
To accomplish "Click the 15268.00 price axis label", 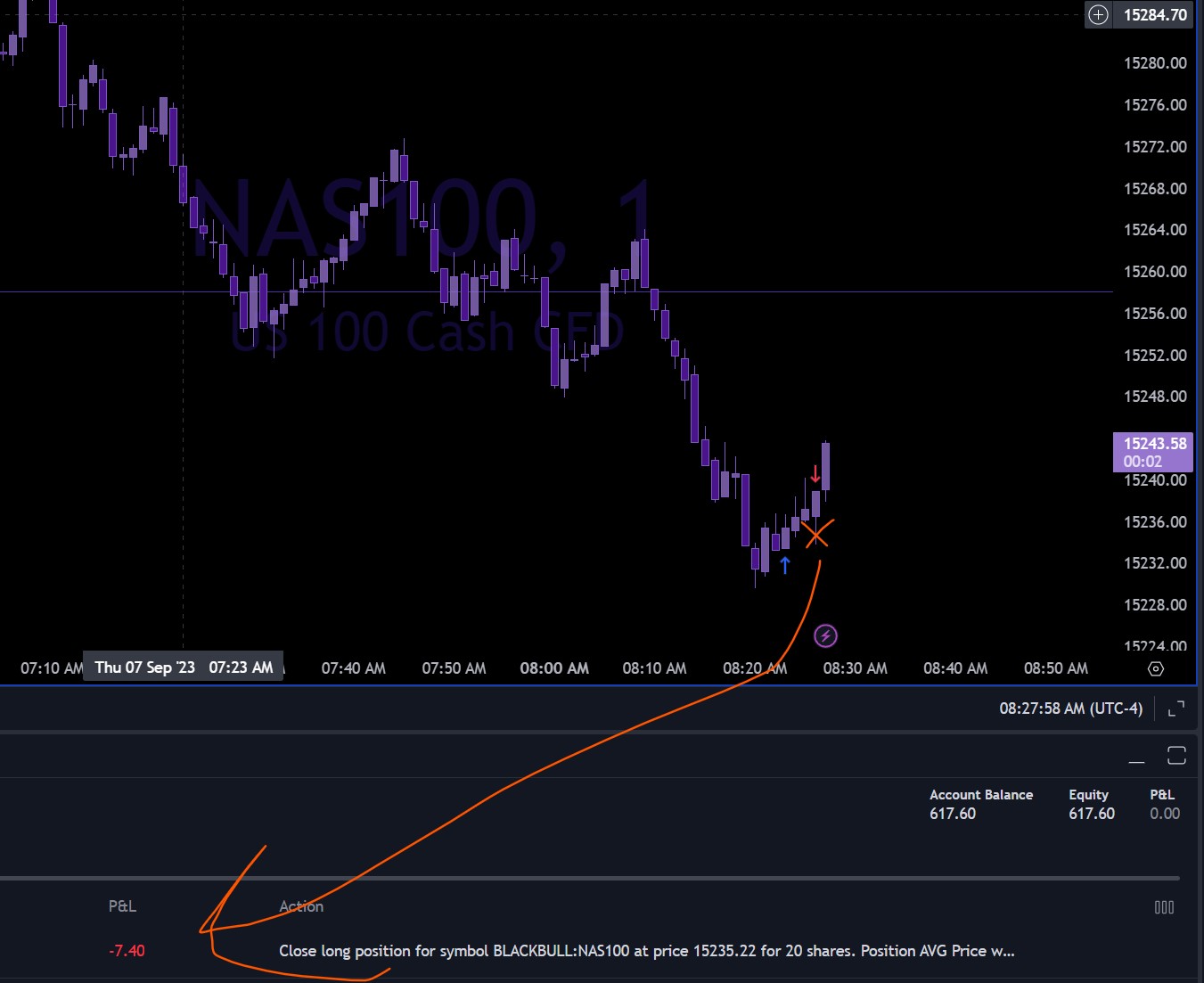I will (x=1155, y=189).
